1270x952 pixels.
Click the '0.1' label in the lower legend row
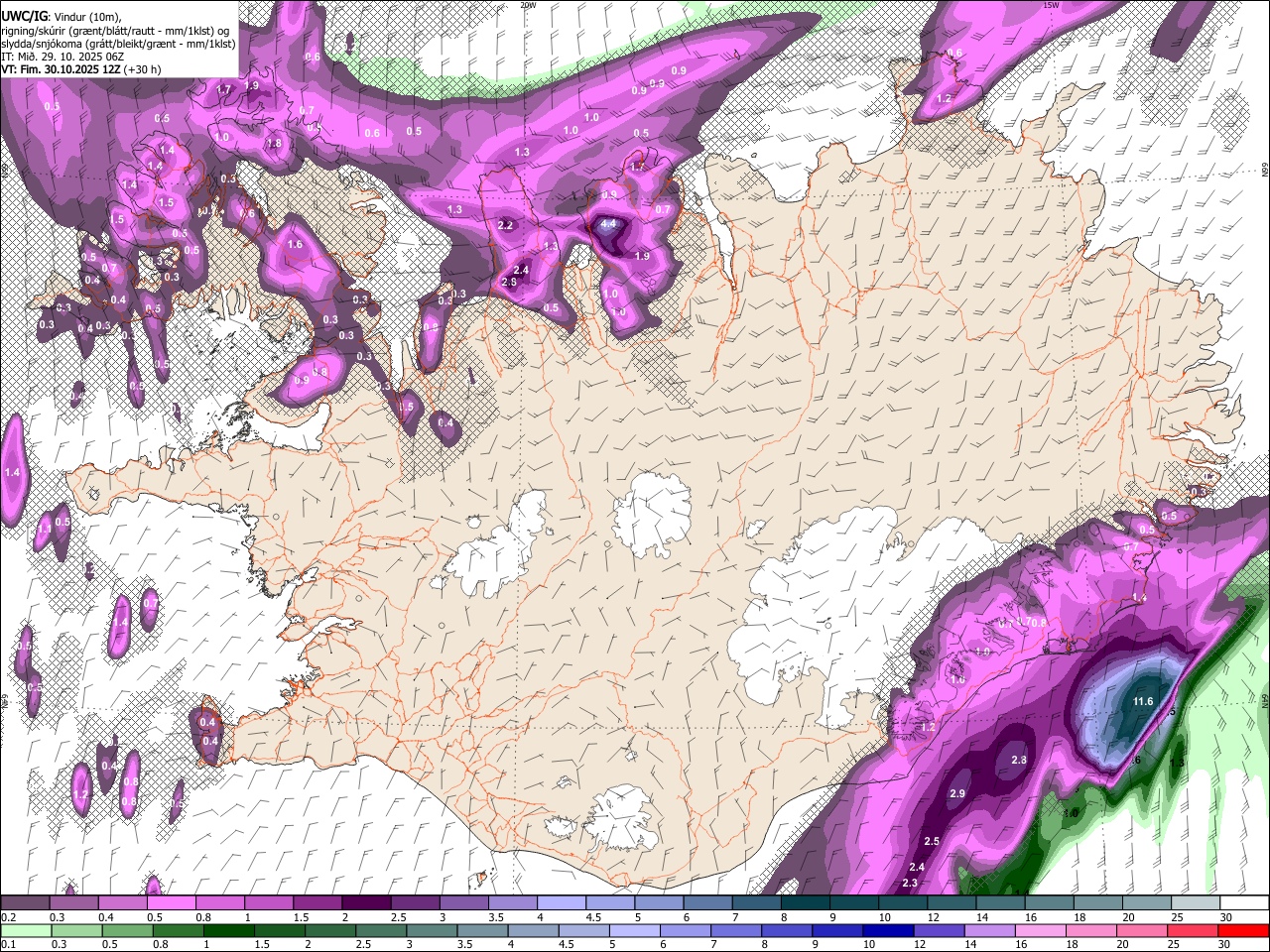coord(8,944)
